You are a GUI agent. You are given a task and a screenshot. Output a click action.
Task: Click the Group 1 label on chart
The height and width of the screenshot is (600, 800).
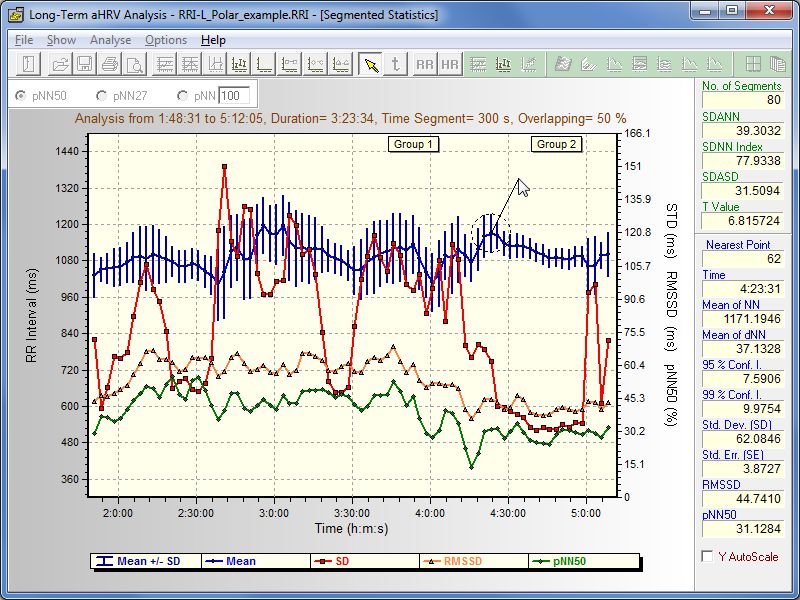point(413,144)
